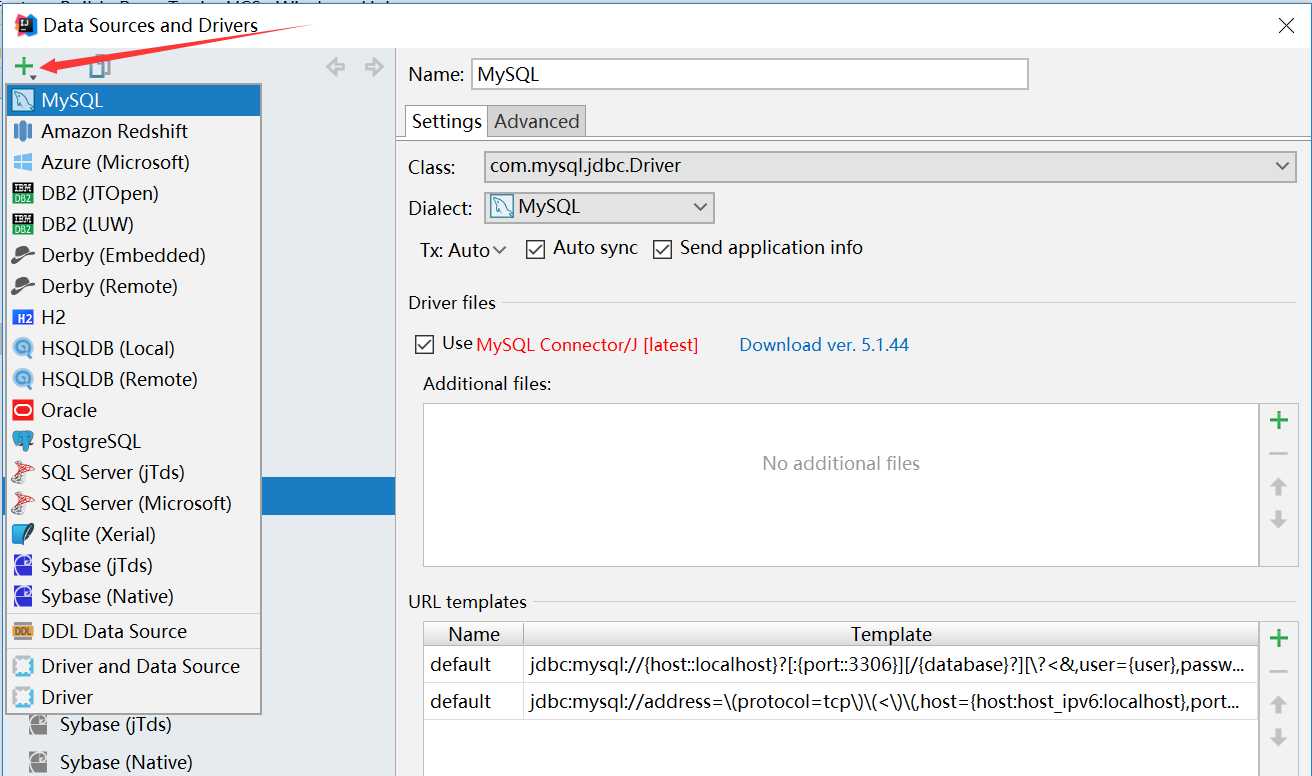Click MySQL Connector/J [latest] link
Image resolution: width=1312 pixels, height=776 pixels.
(587, 345)
